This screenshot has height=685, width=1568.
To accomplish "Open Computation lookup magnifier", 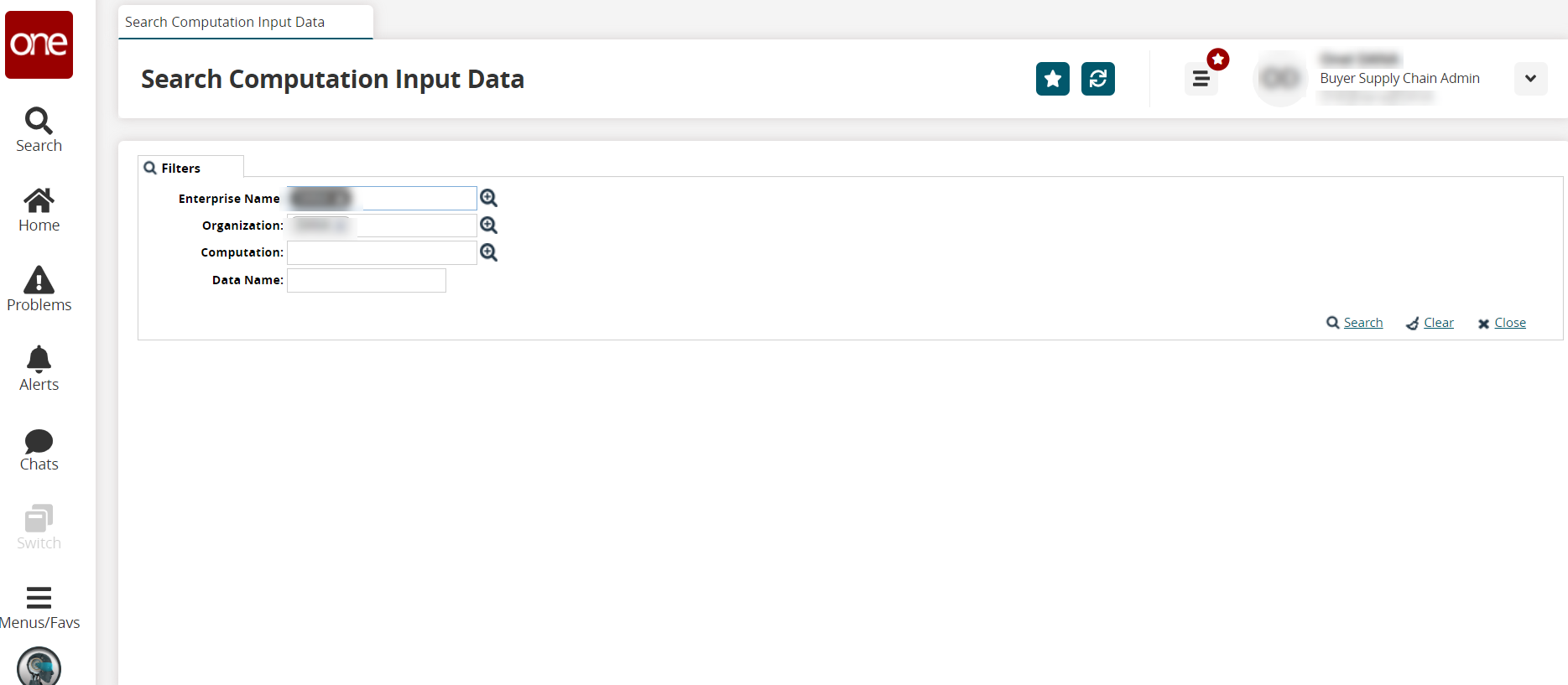I will (x=488, y=252).
